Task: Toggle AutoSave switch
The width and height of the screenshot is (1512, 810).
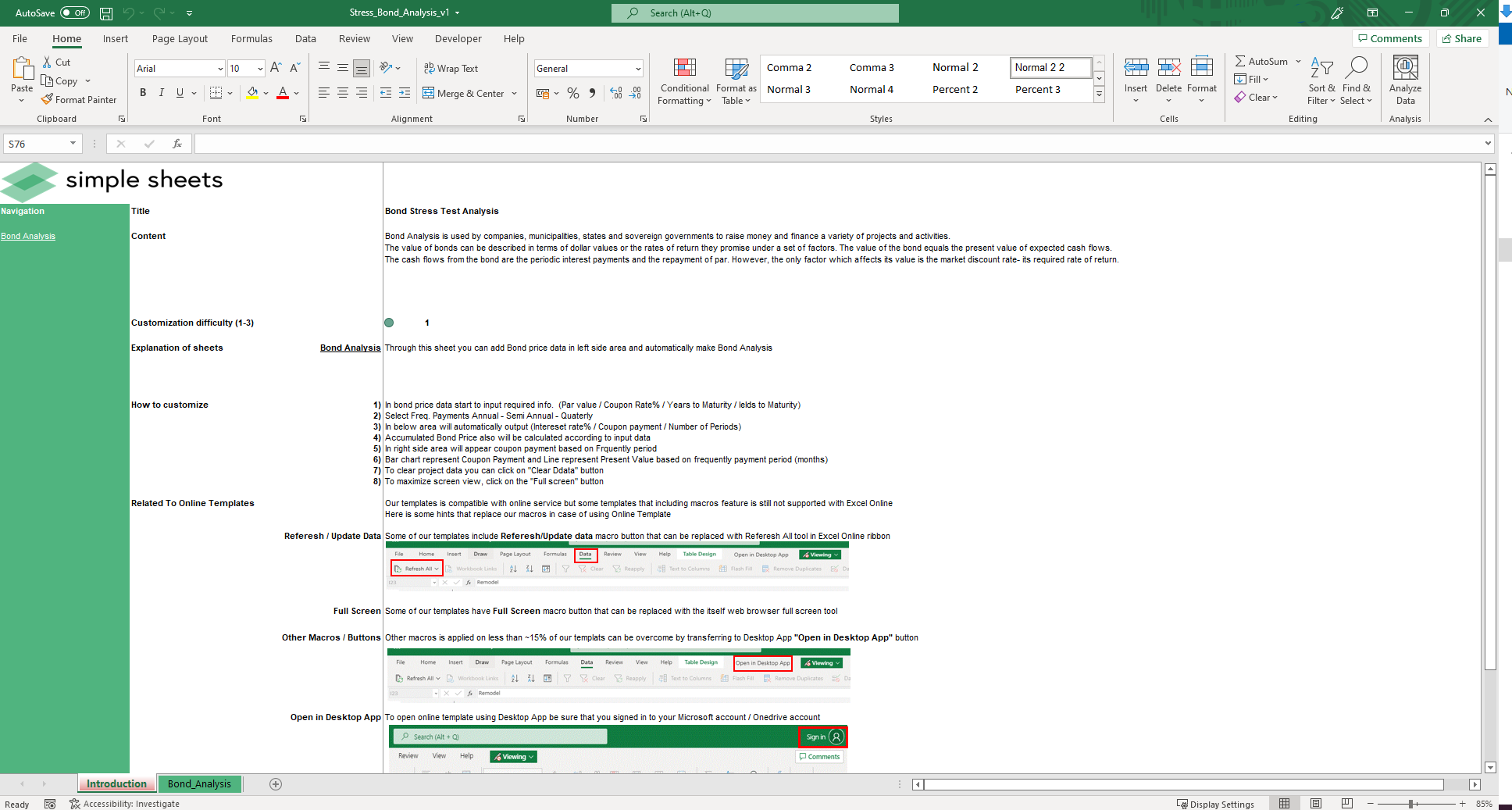Action: [x=75, y=12]
